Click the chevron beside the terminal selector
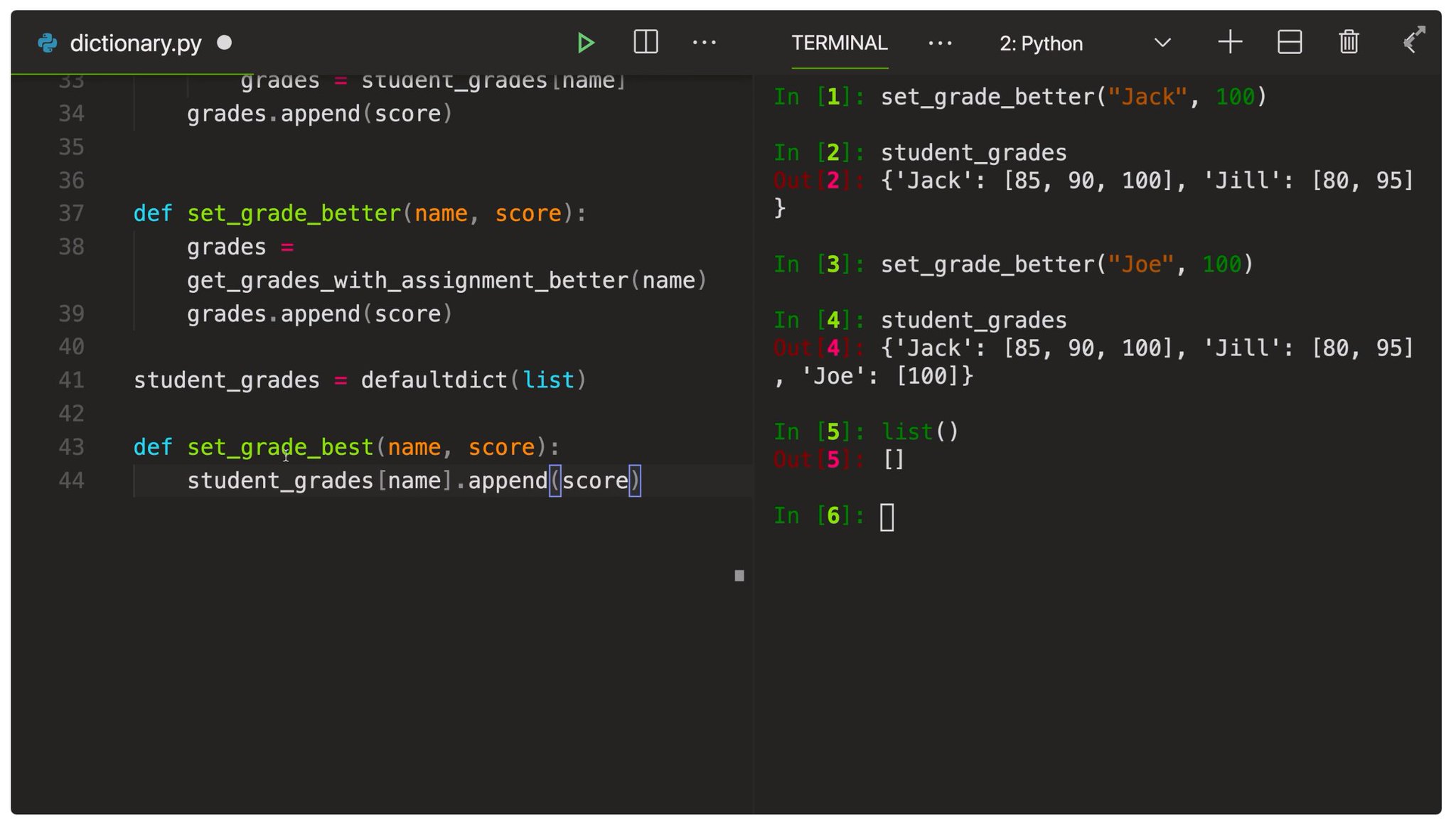The image size is (1456, 826). [1162, 43]
